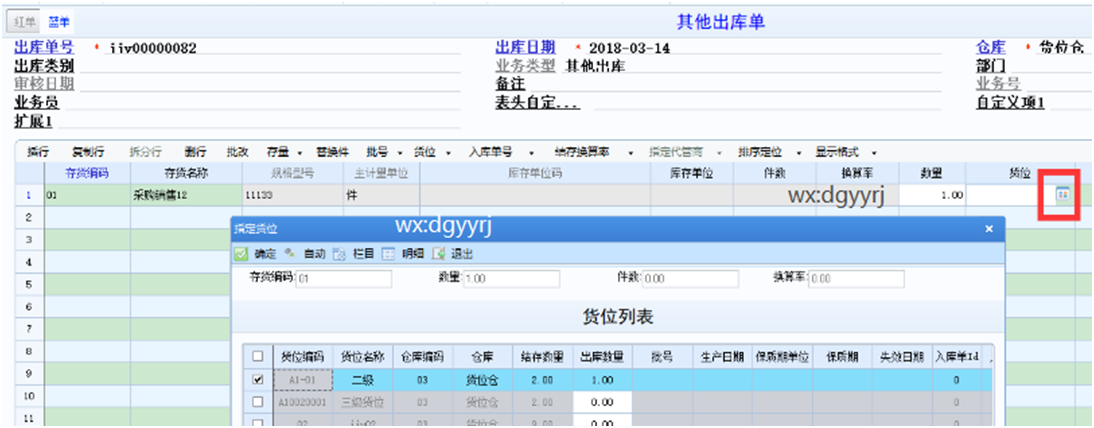Click the 业务员 field
Image resolution: width=1094 pixels, height=428 pixels.
pyautogui.click(x=262, y=102)
